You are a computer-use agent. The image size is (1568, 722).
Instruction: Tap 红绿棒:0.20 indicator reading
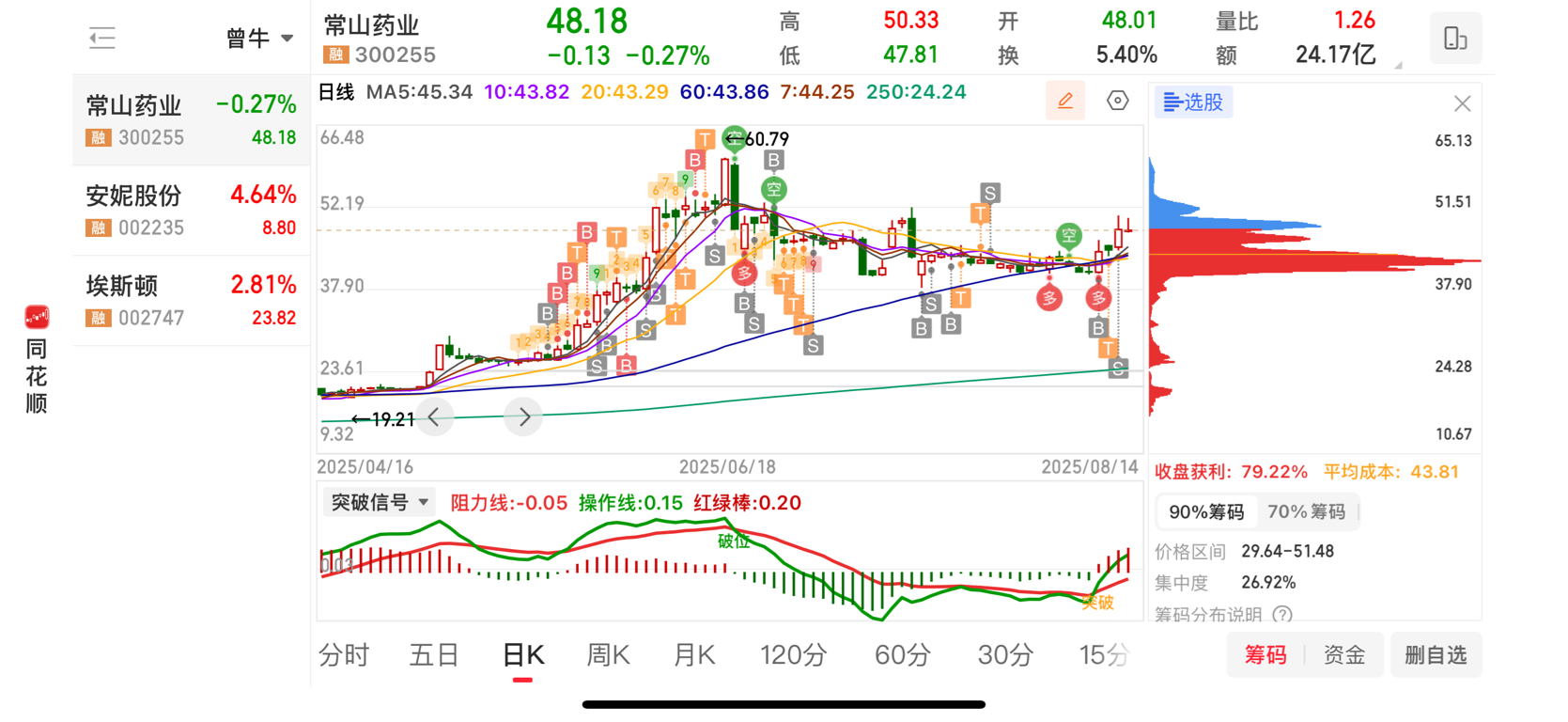coord(747,503)
